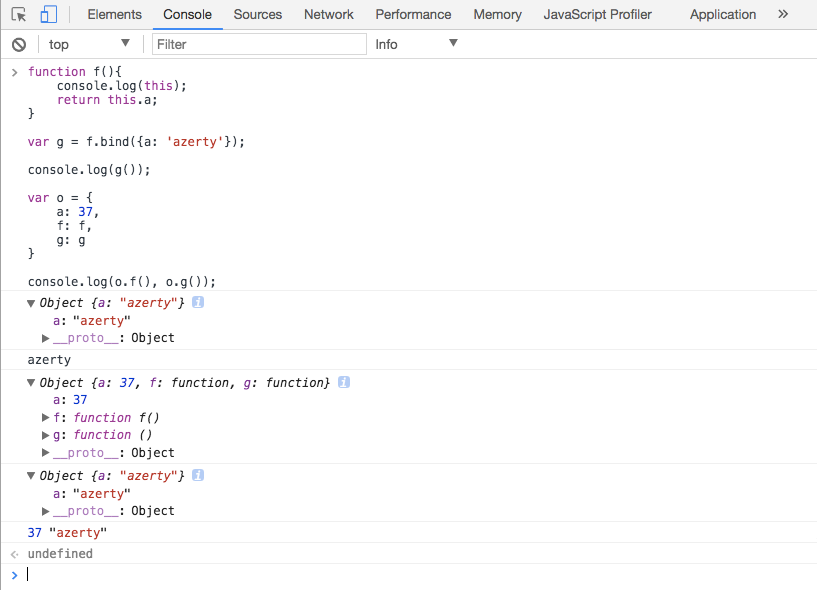Expand the f: function f() property
The height and width of the screenshot is (590, 817).
46,418
